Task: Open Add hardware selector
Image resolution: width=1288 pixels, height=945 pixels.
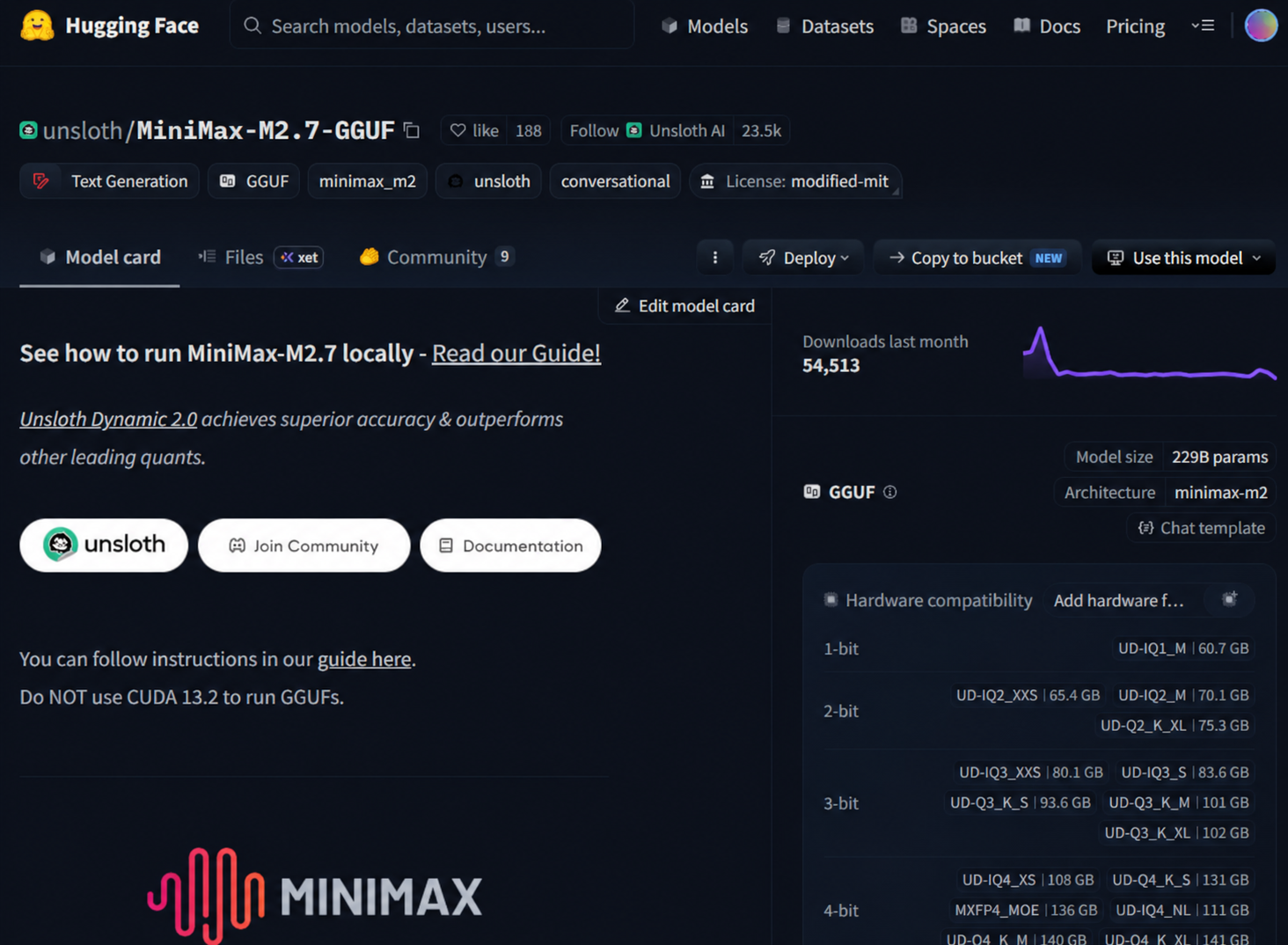Action: click(1119, 600)
